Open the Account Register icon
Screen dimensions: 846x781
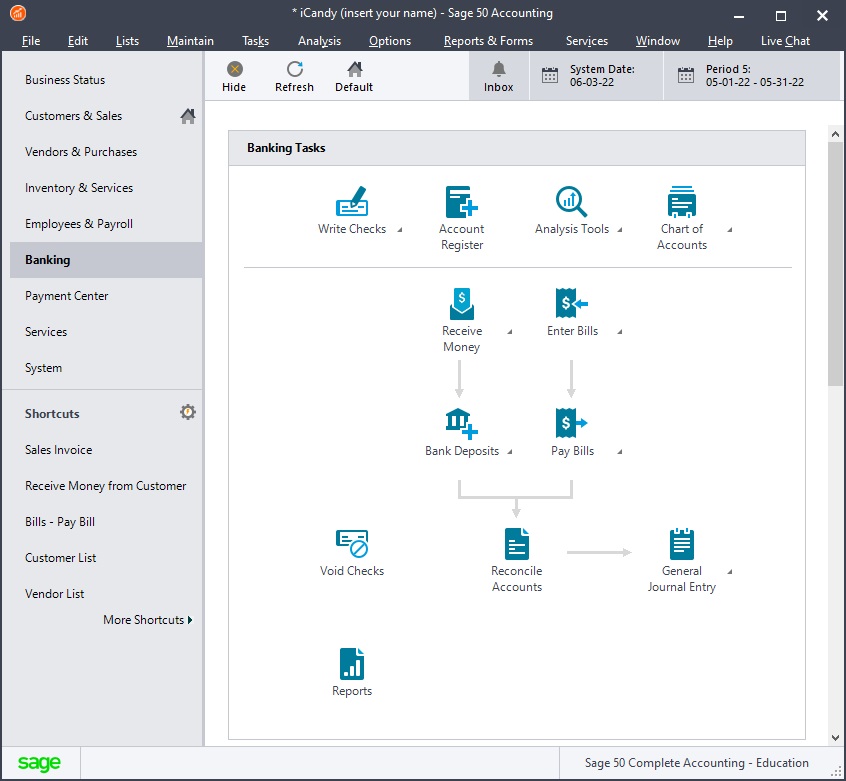coord(461,201)
